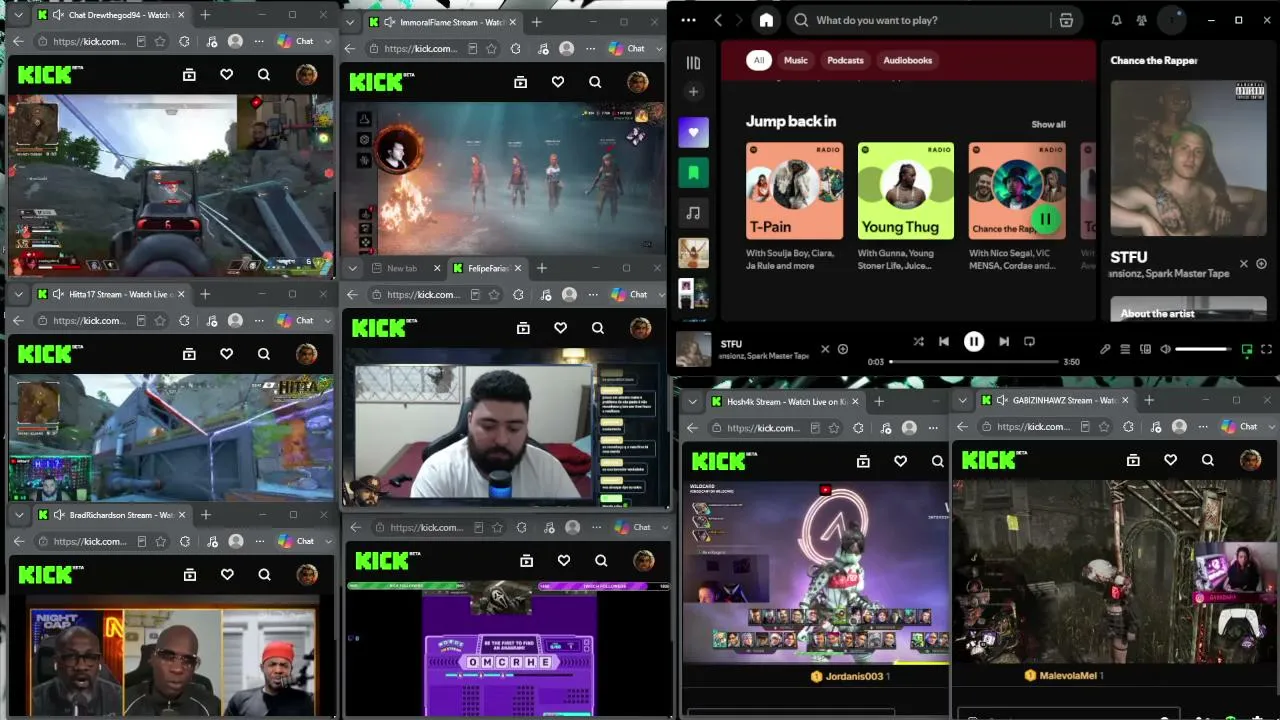The image size is (1280, 720).
Task: Go to Spotify Home
Action: (x=766, y=20)
